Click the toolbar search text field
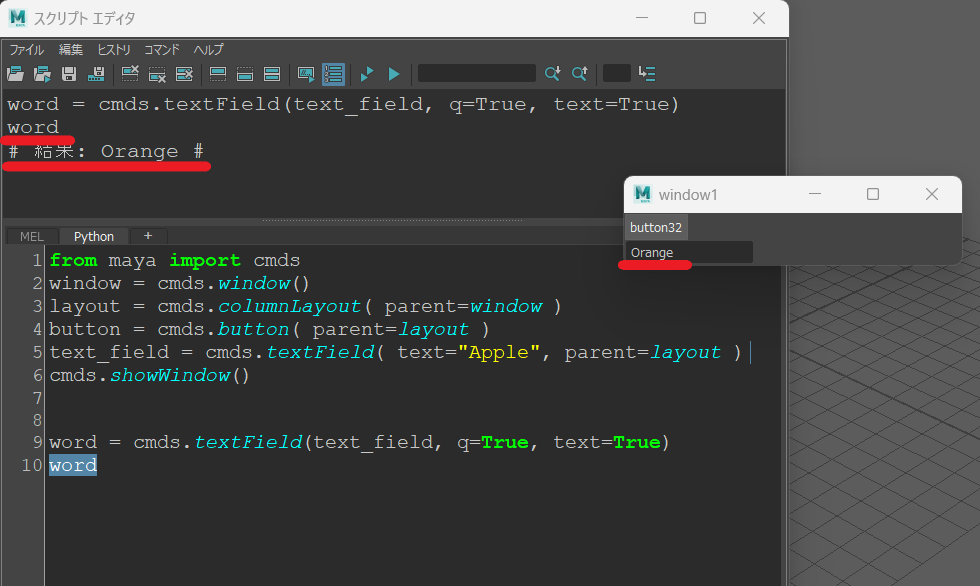Screen dimensions: 980x586 476,73
